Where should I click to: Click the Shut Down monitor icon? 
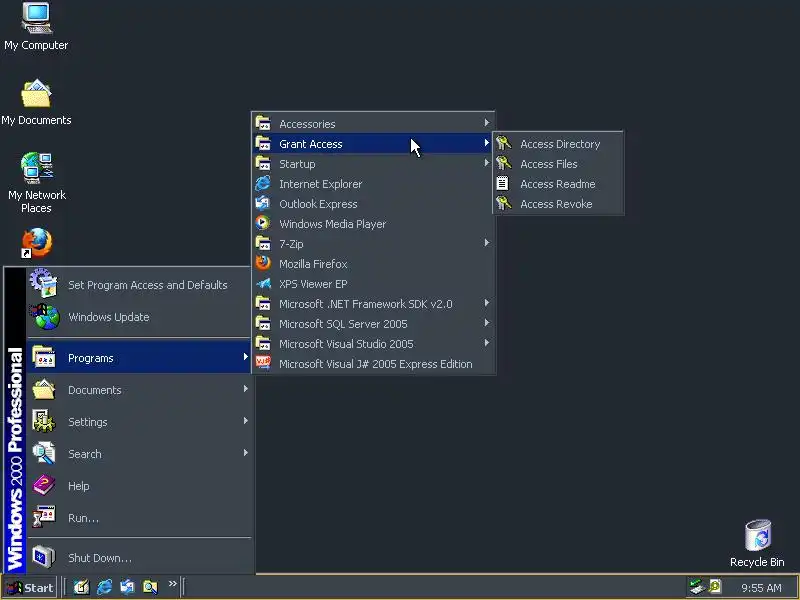click(44, 557)
